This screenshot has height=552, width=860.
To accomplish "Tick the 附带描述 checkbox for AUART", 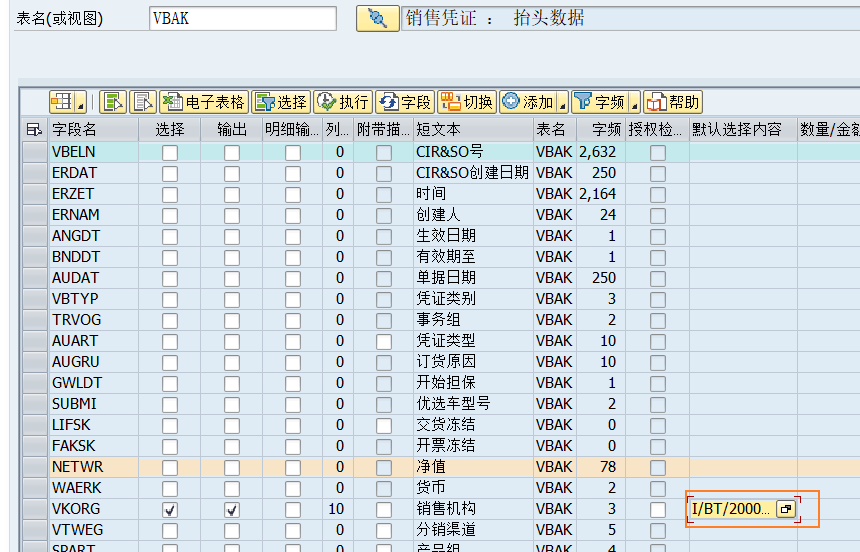I will pos(384,341).
